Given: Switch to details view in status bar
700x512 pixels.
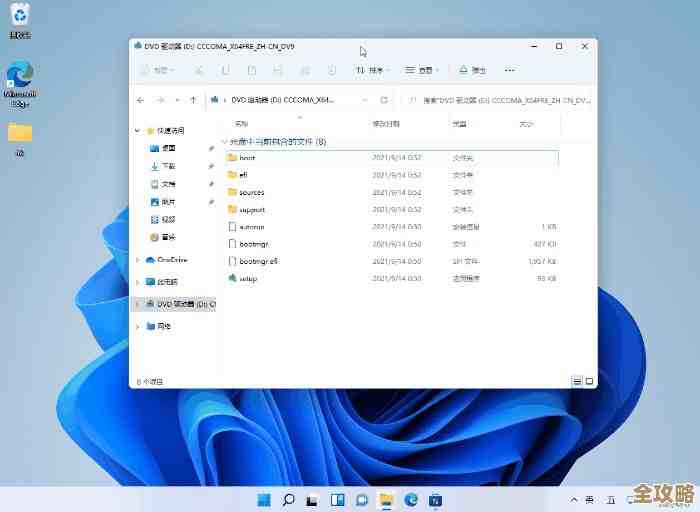Looking at the screenshot, I should [577, 381].
